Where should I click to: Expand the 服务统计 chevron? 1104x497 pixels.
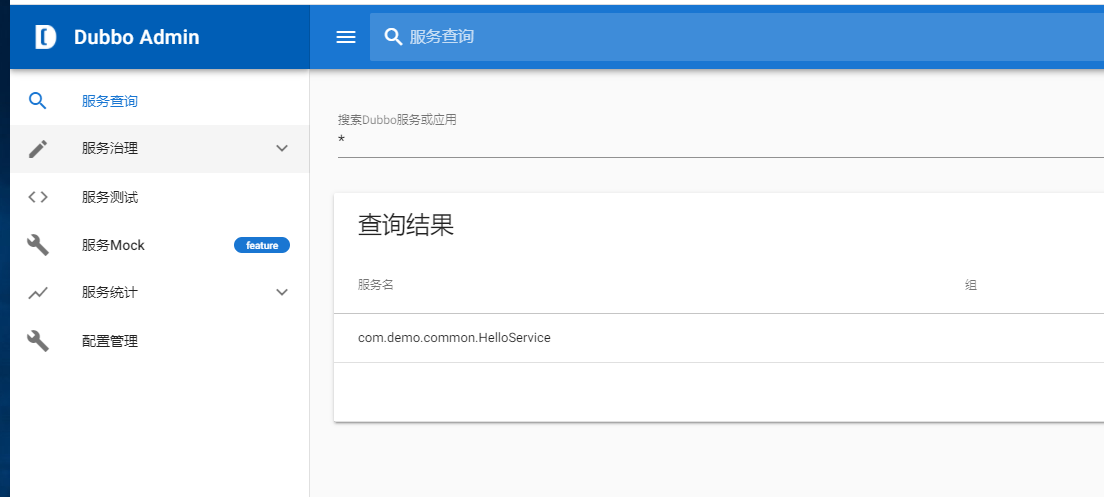282,293
